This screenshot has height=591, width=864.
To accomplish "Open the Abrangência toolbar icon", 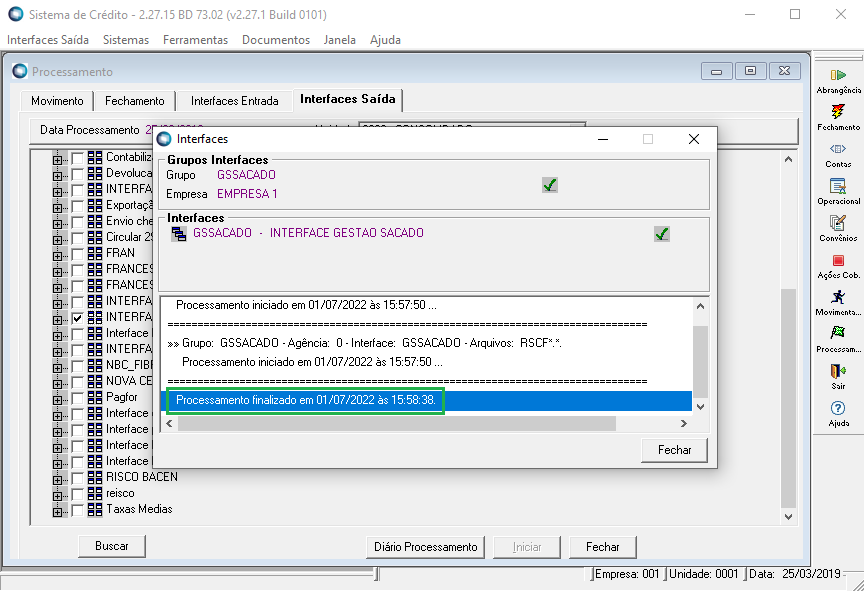I will pyautogui.click(x=838, y=75).
